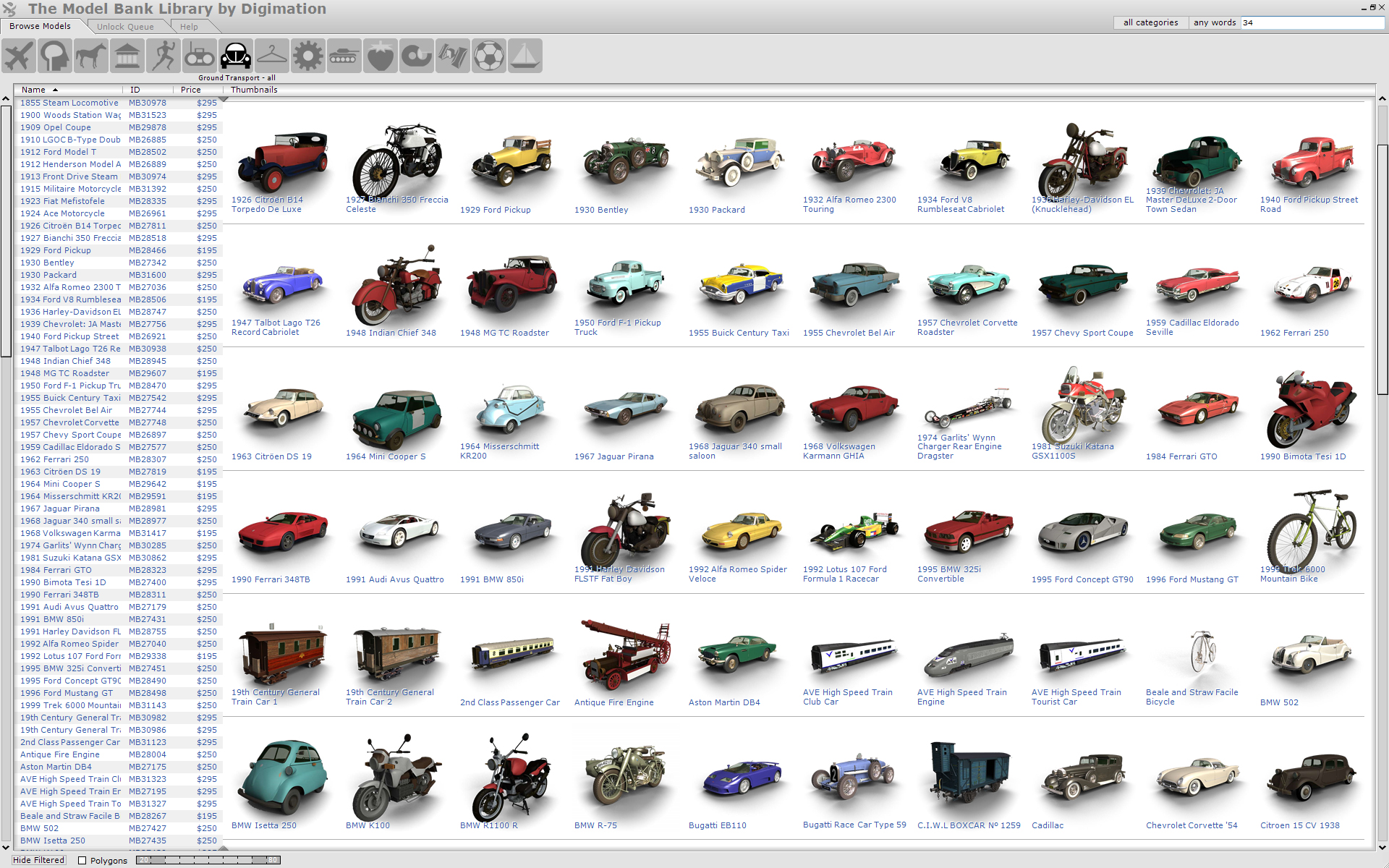The width and height of the screenshot is (1389, 868).
Task: Select '1855 Steam Locomotive' in the list
Action: pos(118,103)
